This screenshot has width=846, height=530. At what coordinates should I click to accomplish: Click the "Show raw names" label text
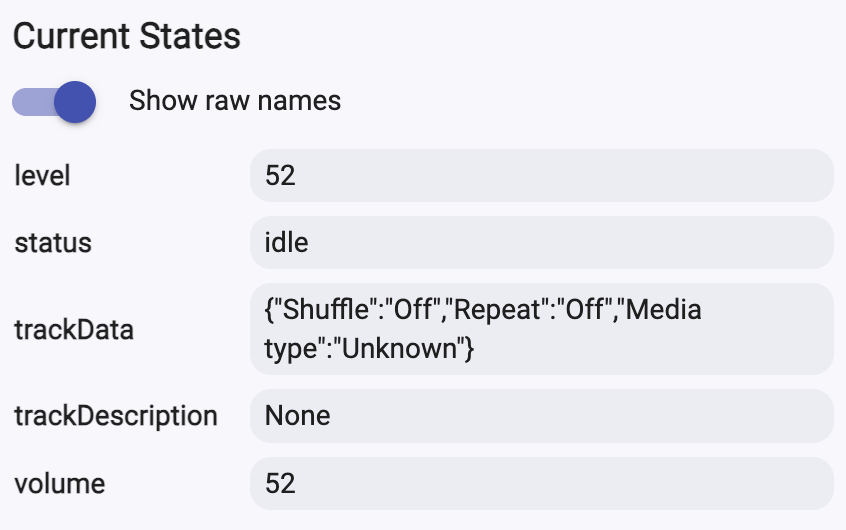235,101
